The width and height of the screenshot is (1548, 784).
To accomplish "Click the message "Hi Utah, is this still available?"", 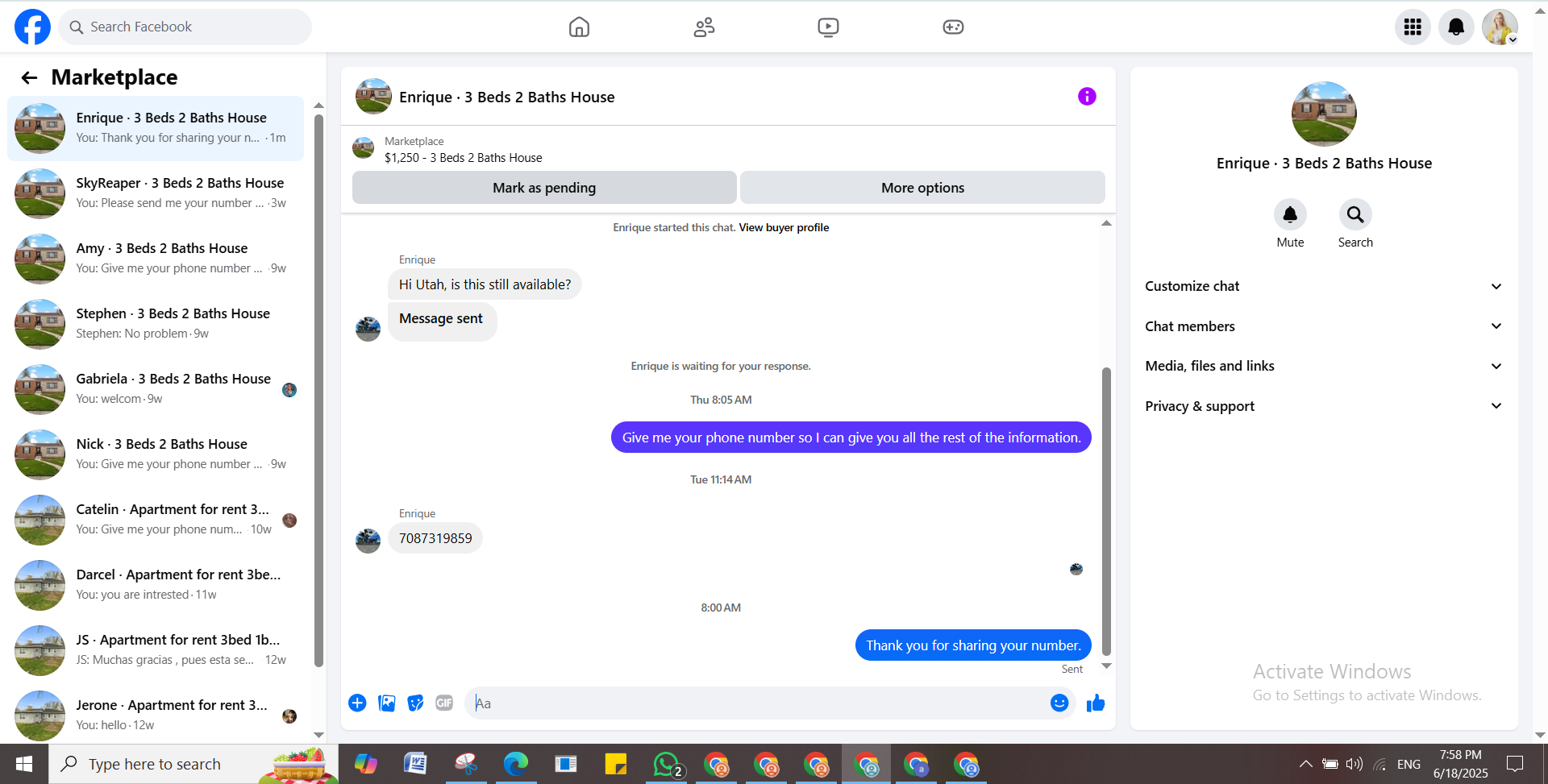I will (485, 284).
